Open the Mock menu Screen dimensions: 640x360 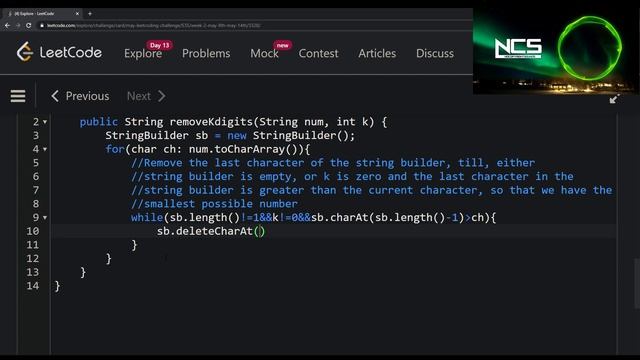pos(264,53)
